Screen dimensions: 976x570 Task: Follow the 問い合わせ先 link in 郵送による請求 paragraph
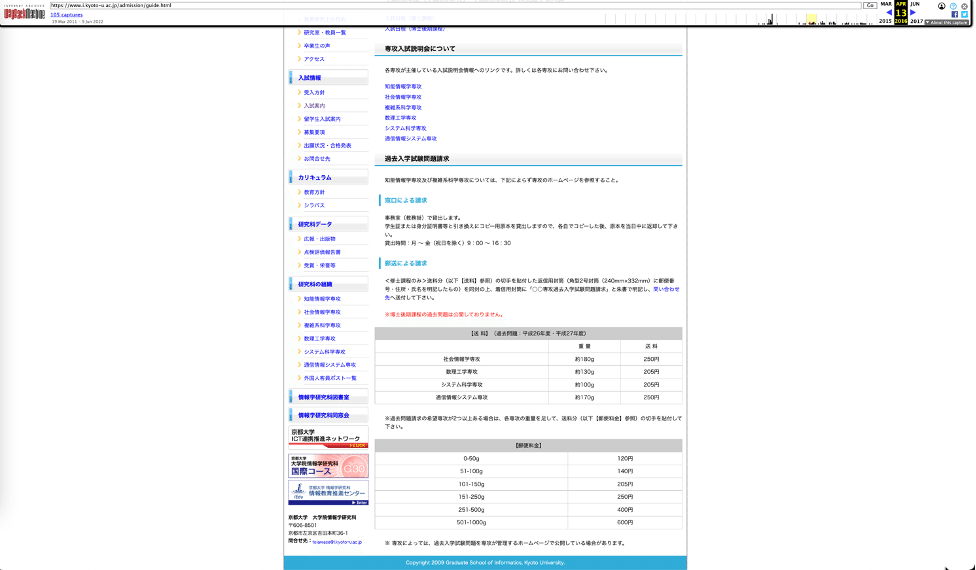point(666,289)
